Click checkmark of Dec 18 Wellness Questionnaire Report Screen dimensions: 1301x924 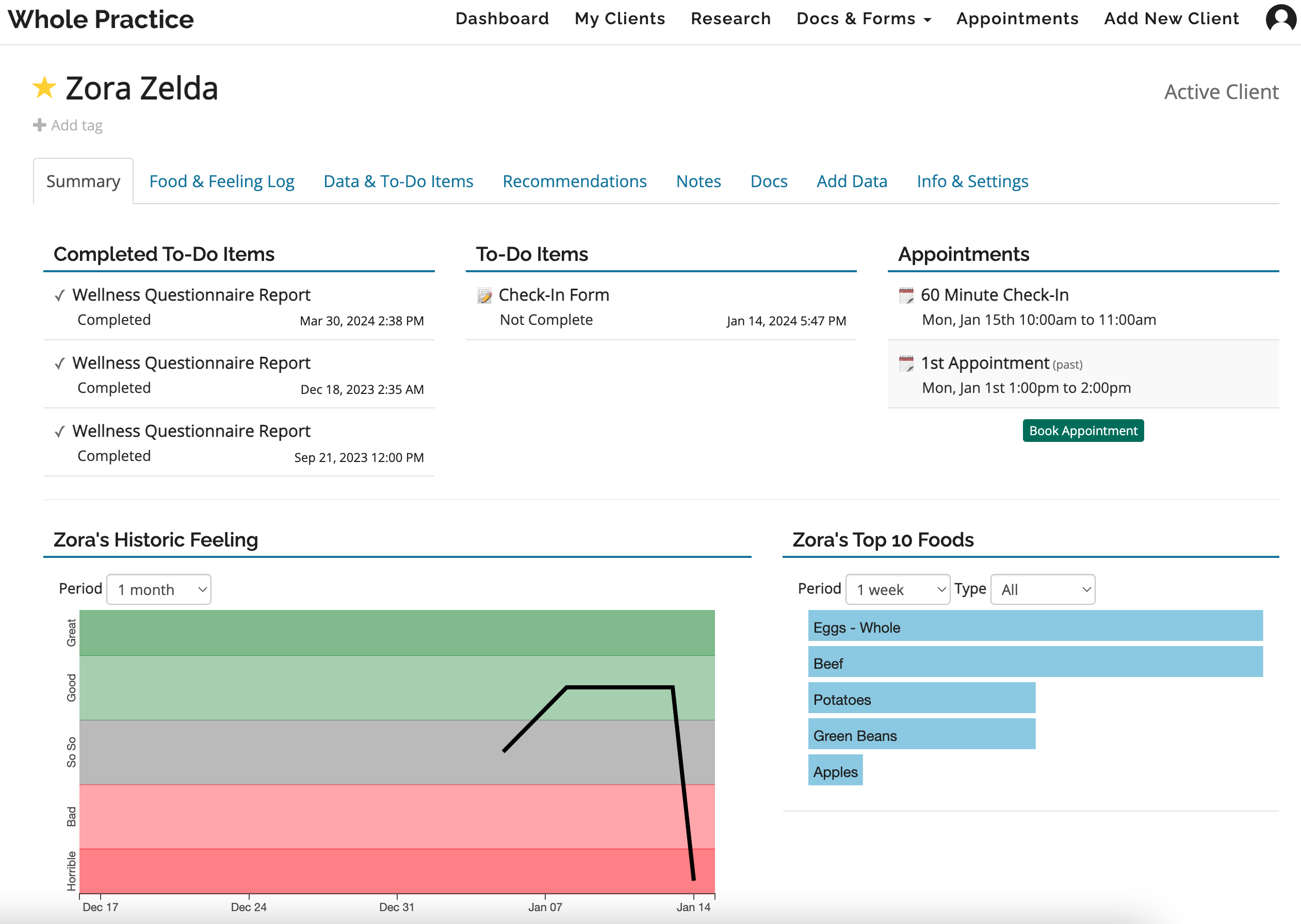(x=60, y=364)
